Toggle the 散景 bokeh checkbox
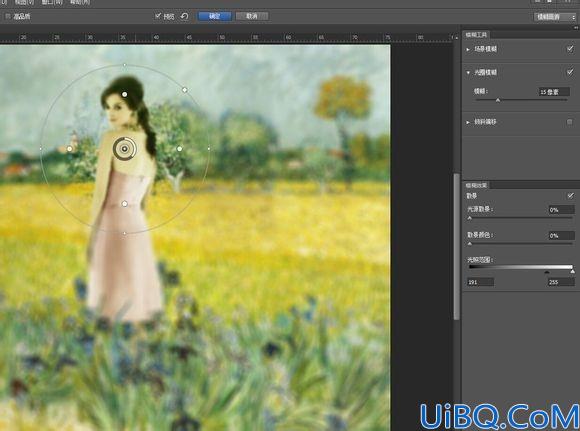Viewport: 580px width, 431px height. tap(570, 195)
